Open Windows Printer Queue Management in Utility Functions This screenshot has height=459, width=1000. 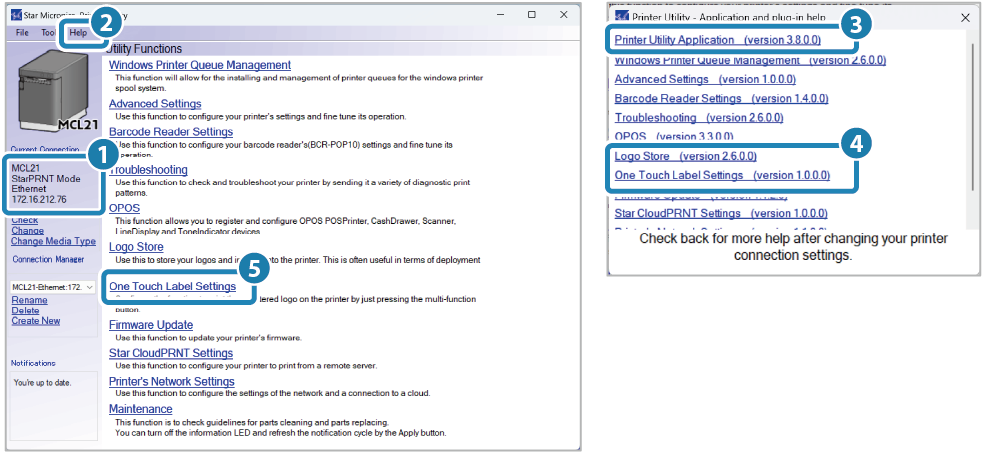pyautogui.click(x=200, y=65)
